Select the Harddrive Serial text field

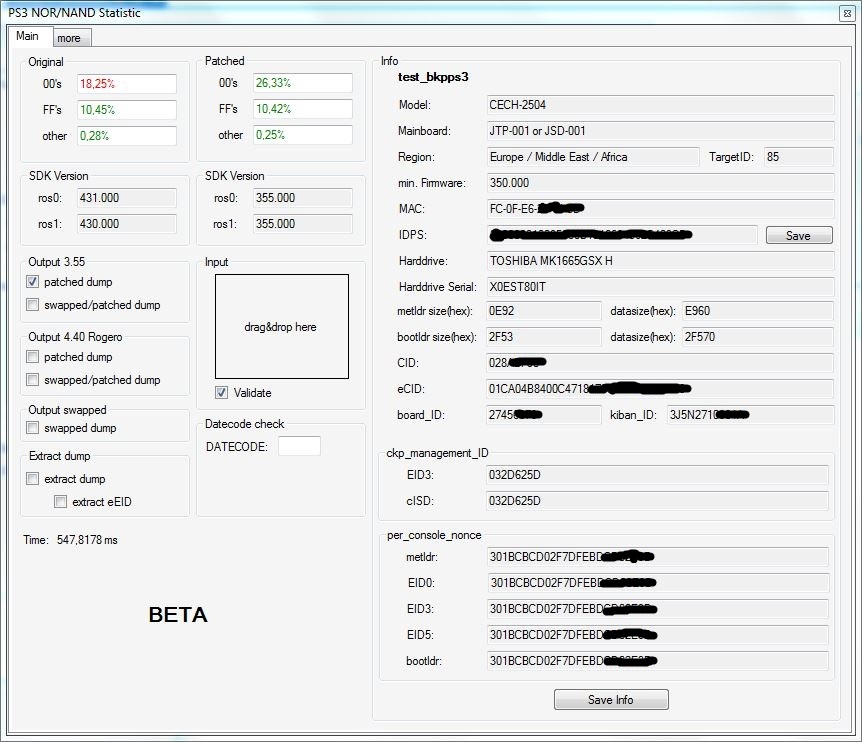pyautogui.click(x=659, y=287)
